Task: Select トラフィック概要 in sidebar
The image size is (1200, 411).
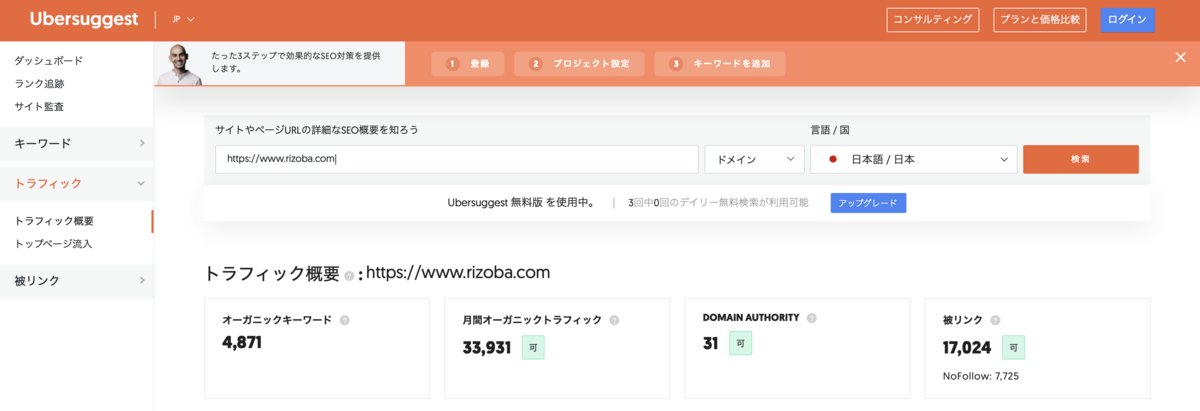Action: (54, 221)
